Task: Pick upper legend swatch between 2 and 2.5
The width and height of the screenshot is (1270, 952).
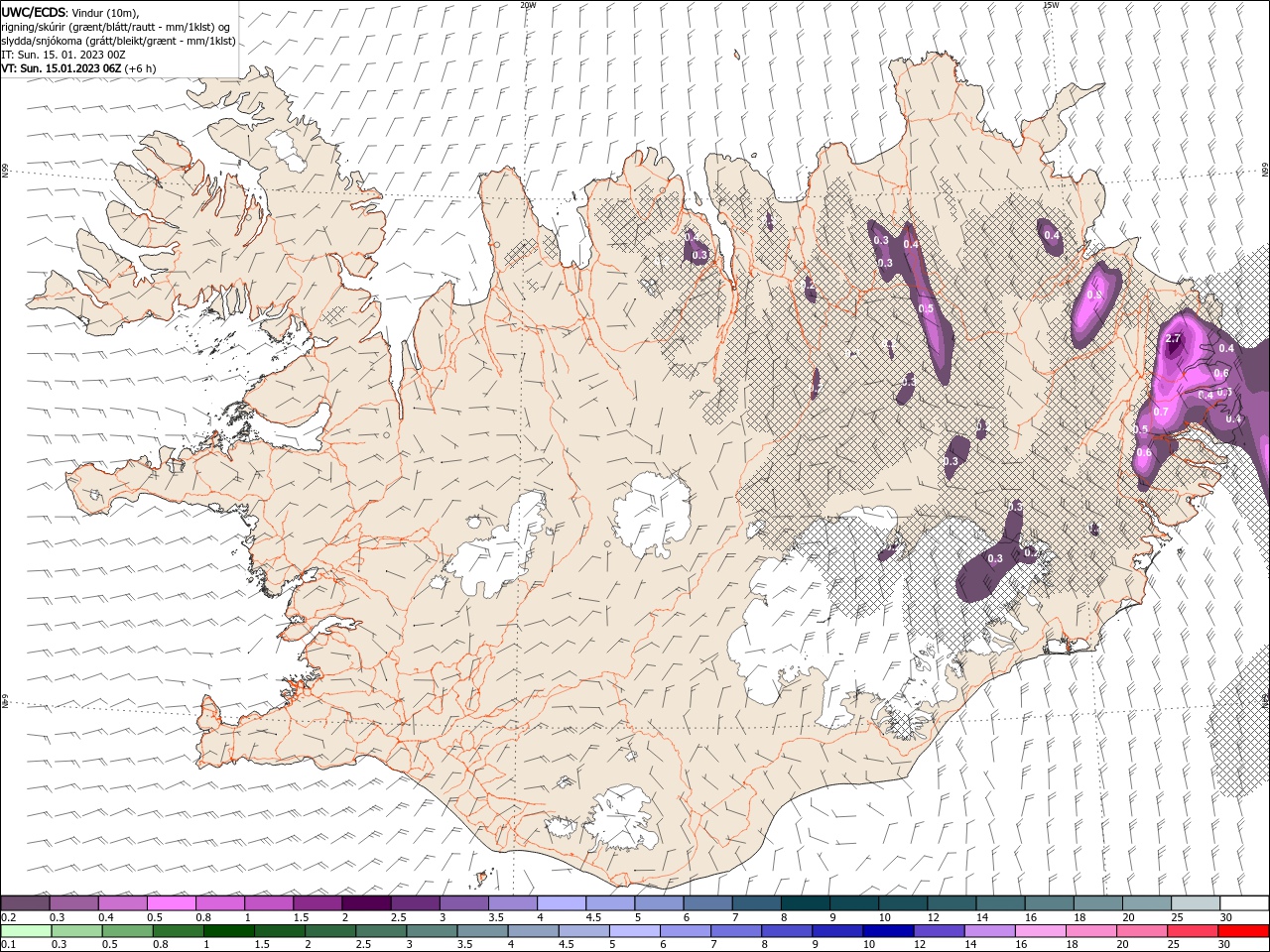Action: click(366, 902)
